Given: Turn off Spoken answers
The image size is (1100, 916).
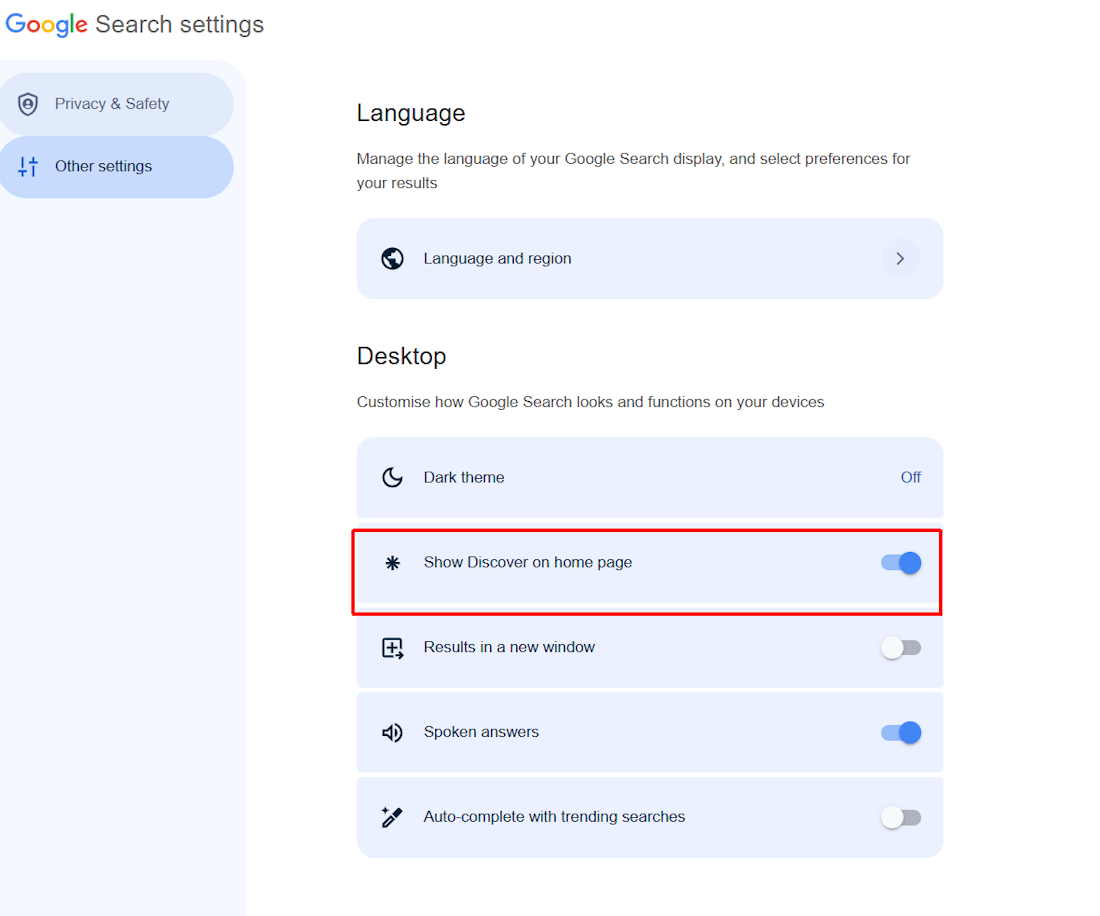Looking at the screenshot, I should tap(901, 732).
